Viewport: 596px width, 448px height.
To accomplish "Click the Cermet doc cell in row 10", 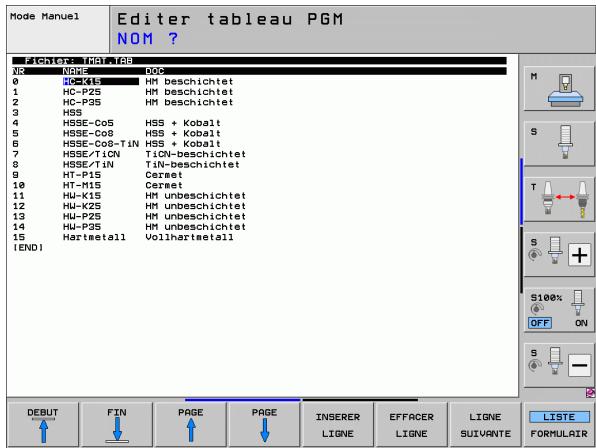I will [x=164, y=185].
